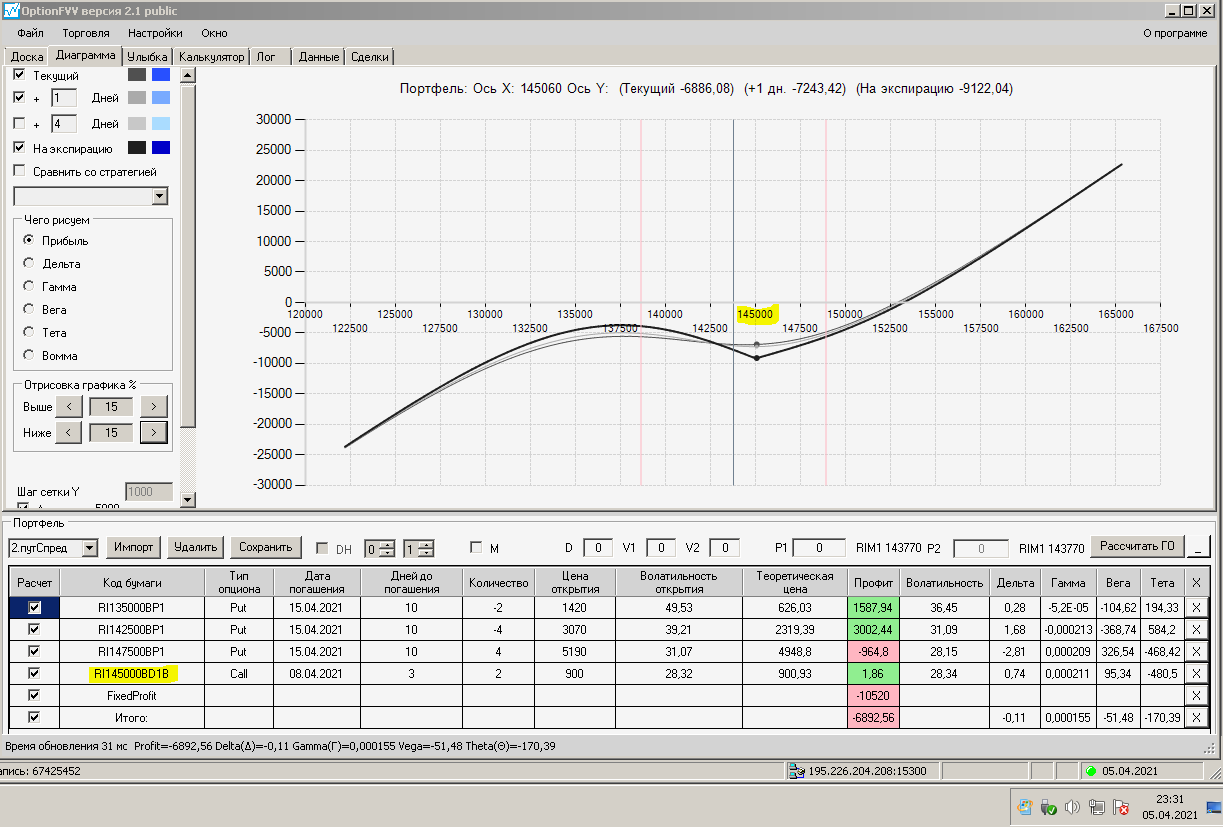Viewport: 1223px width, 827px height.
Task: Select the Вомма radio button
Action: (x=28, y=355)
